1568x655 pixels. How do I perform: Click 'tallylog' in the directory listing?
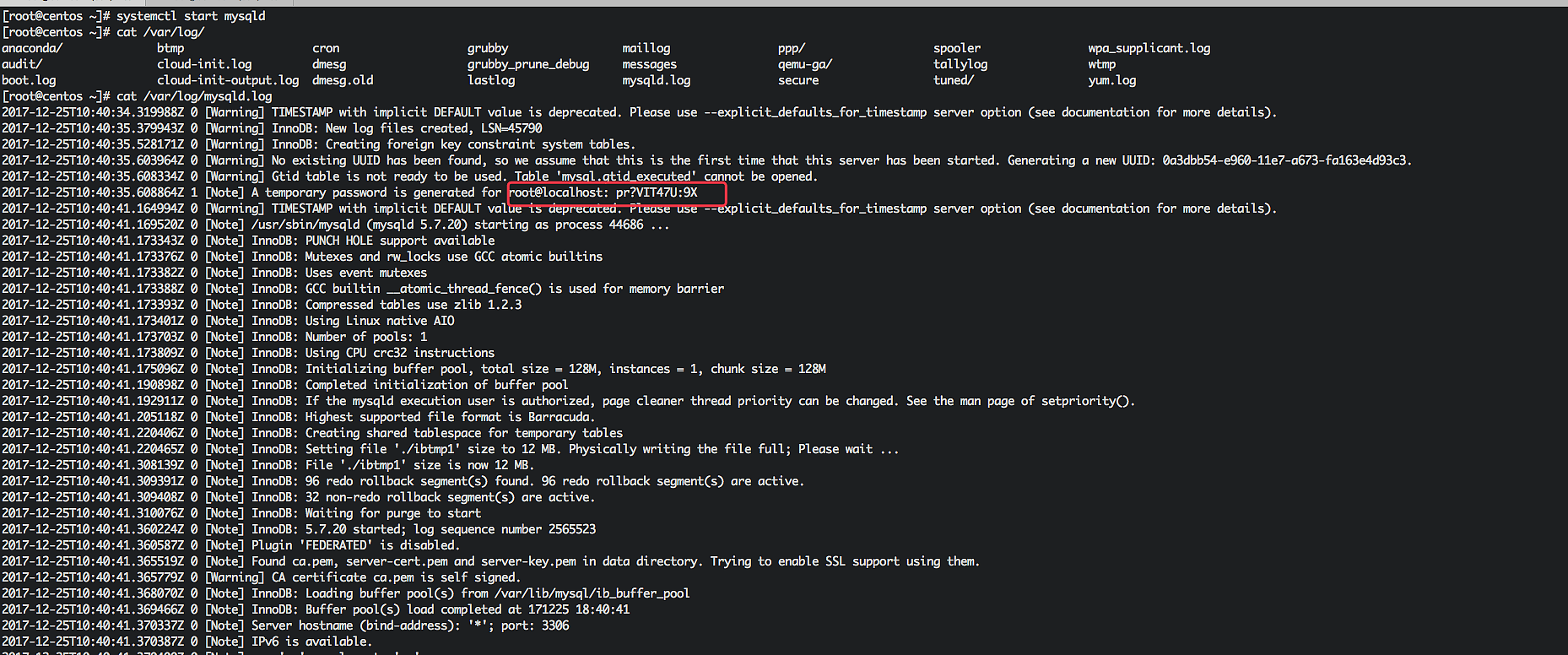click(960, 64)
